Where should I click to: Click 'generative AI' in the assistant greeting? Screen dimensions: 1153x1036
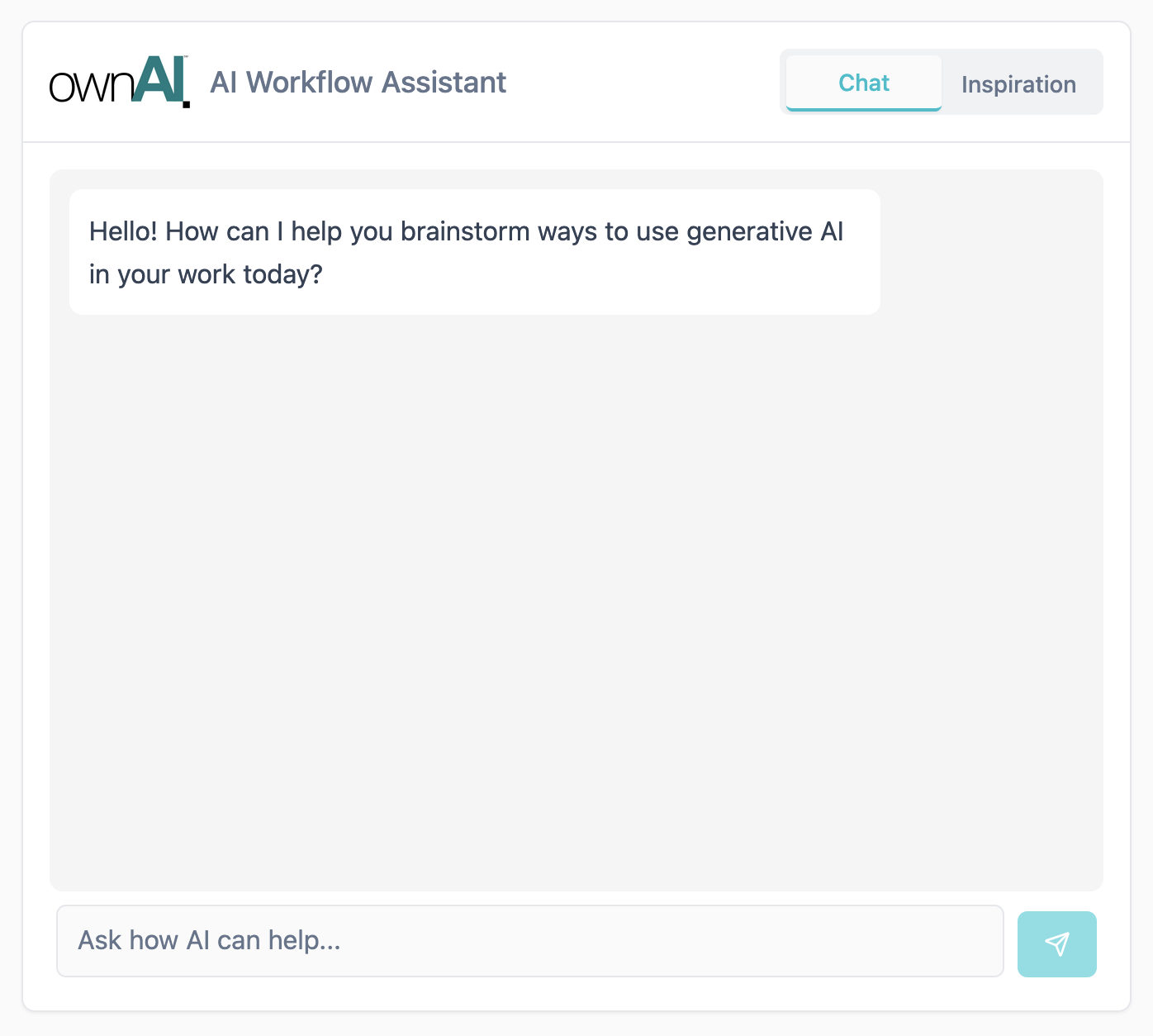click(765, 231)
